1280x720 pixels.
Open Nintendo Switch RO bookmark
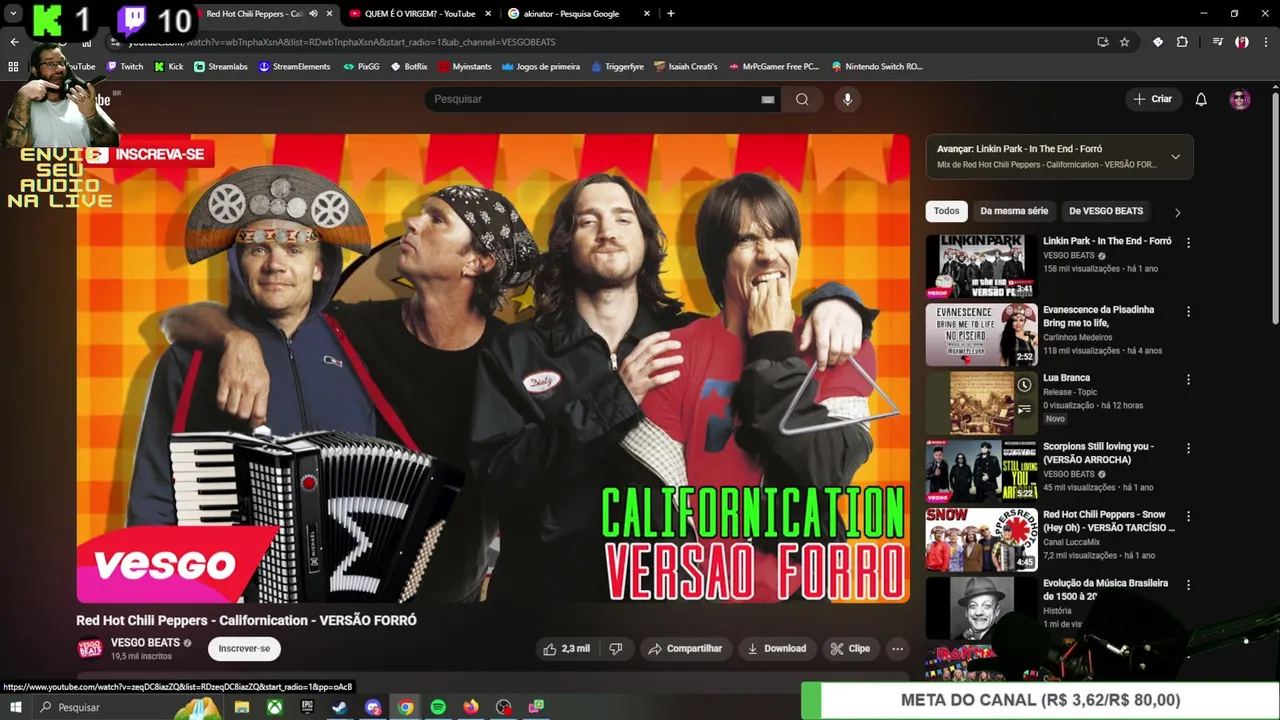coord(876,67)
